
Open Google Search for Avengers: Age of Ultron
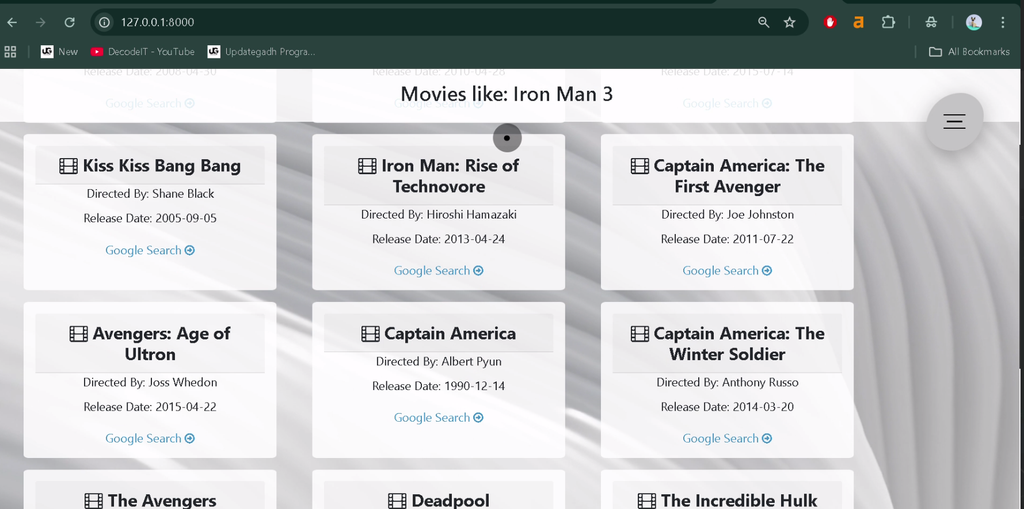click(x=150, y=438)
